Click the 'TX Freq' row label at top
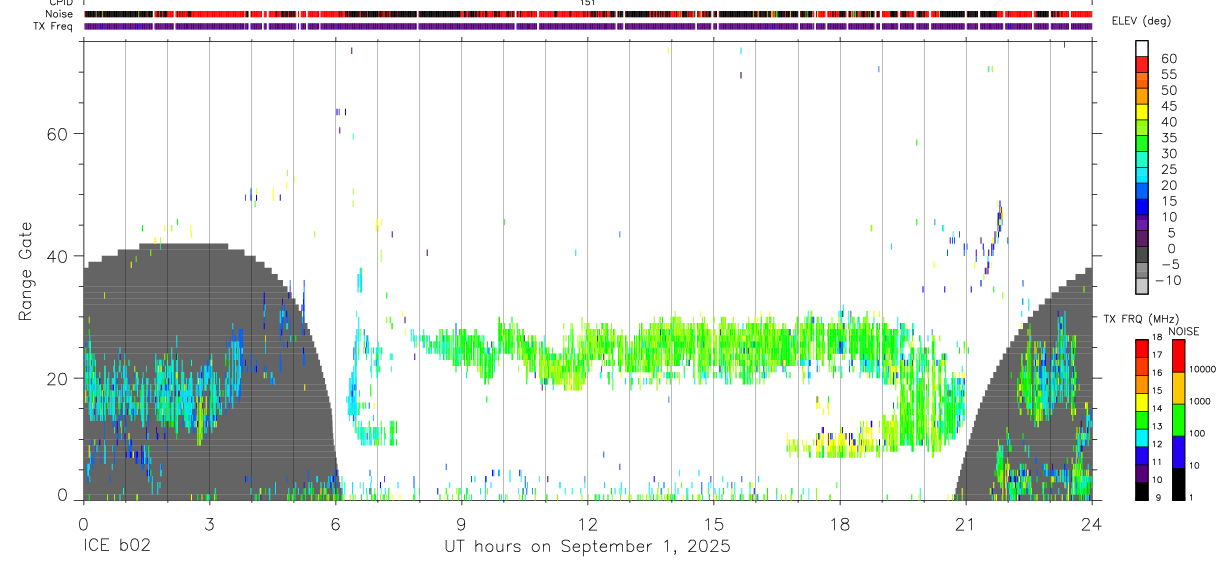Viewport: 1228px width, 567px height. 54,26
